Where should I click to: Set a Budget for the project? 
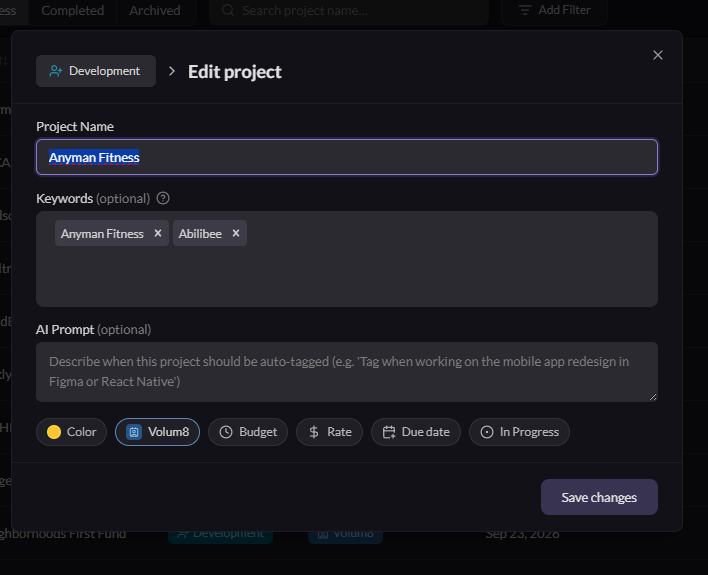(248, 432)
